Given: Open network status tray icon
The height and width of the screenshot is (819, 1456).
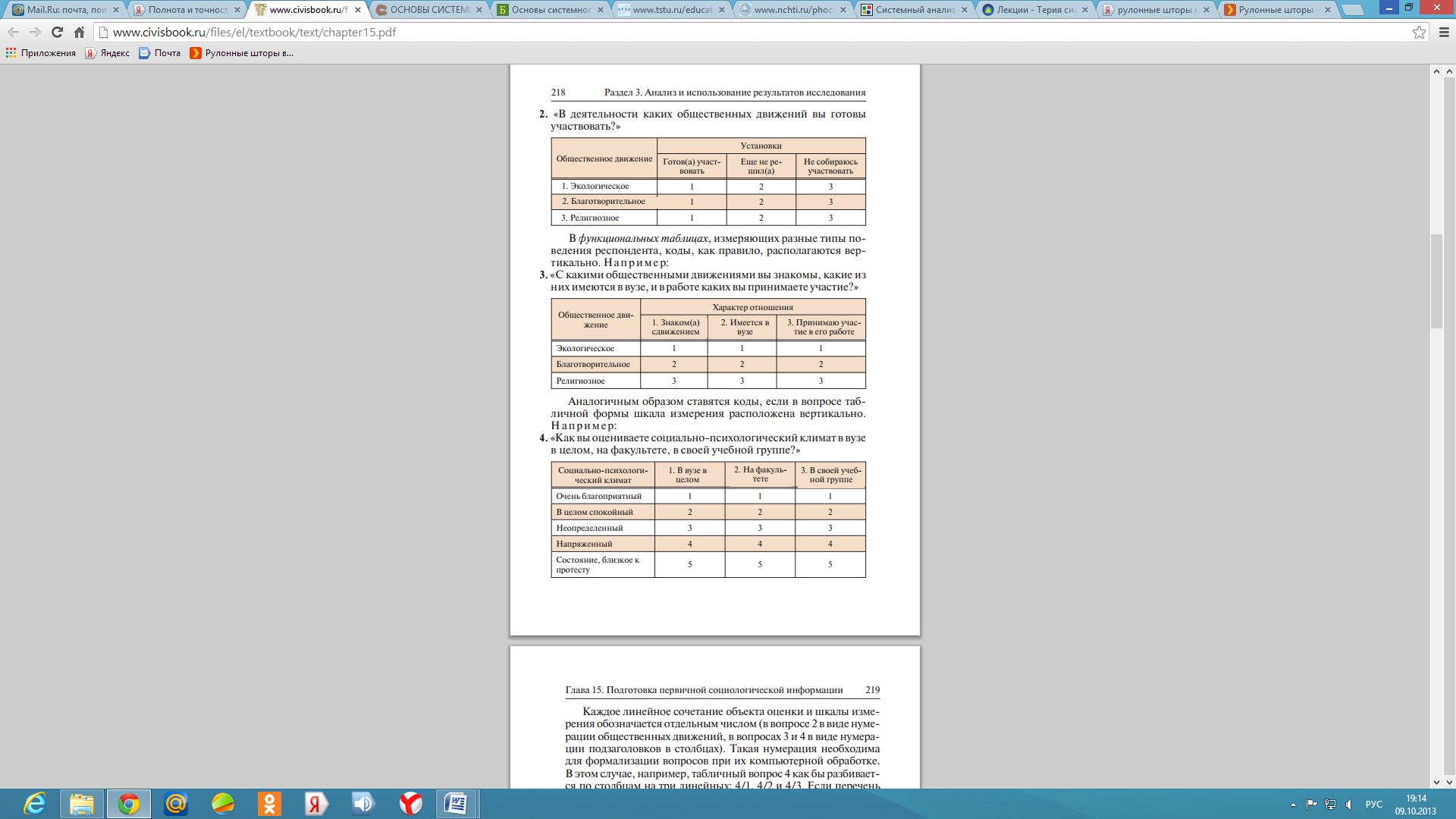Looking at the screenshot, I should tap(1330, 805).
